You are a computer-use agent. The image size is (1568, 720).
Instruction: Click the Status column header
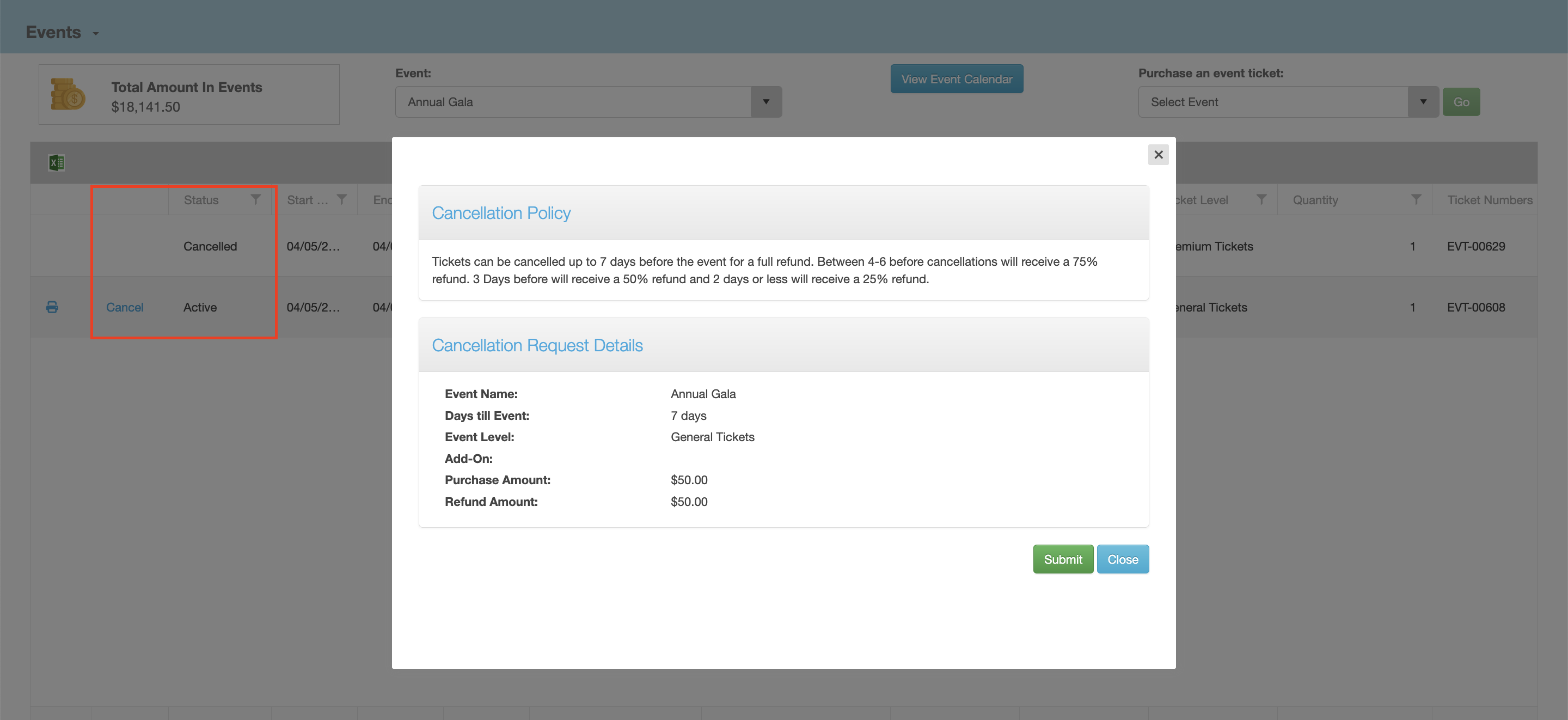pyautogui.click(x=201, y=200)
